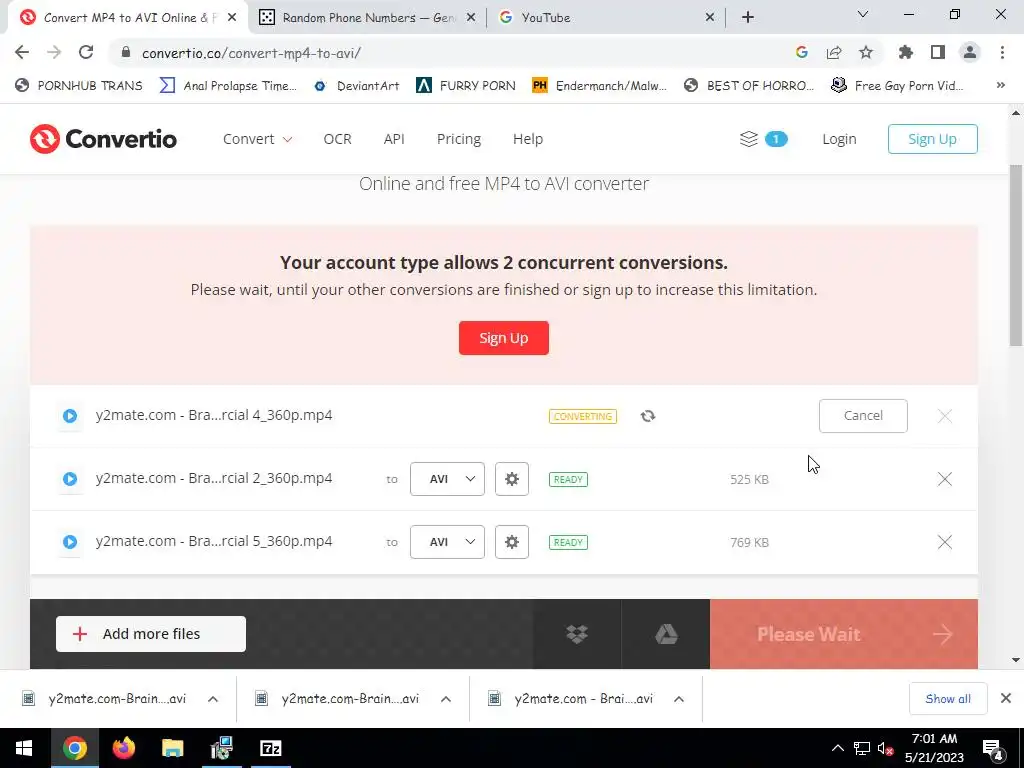Screen dimensions: 1024x768
Task: Click Sign Up in the header
Action: pyautogui.click(x=932, y=139)
